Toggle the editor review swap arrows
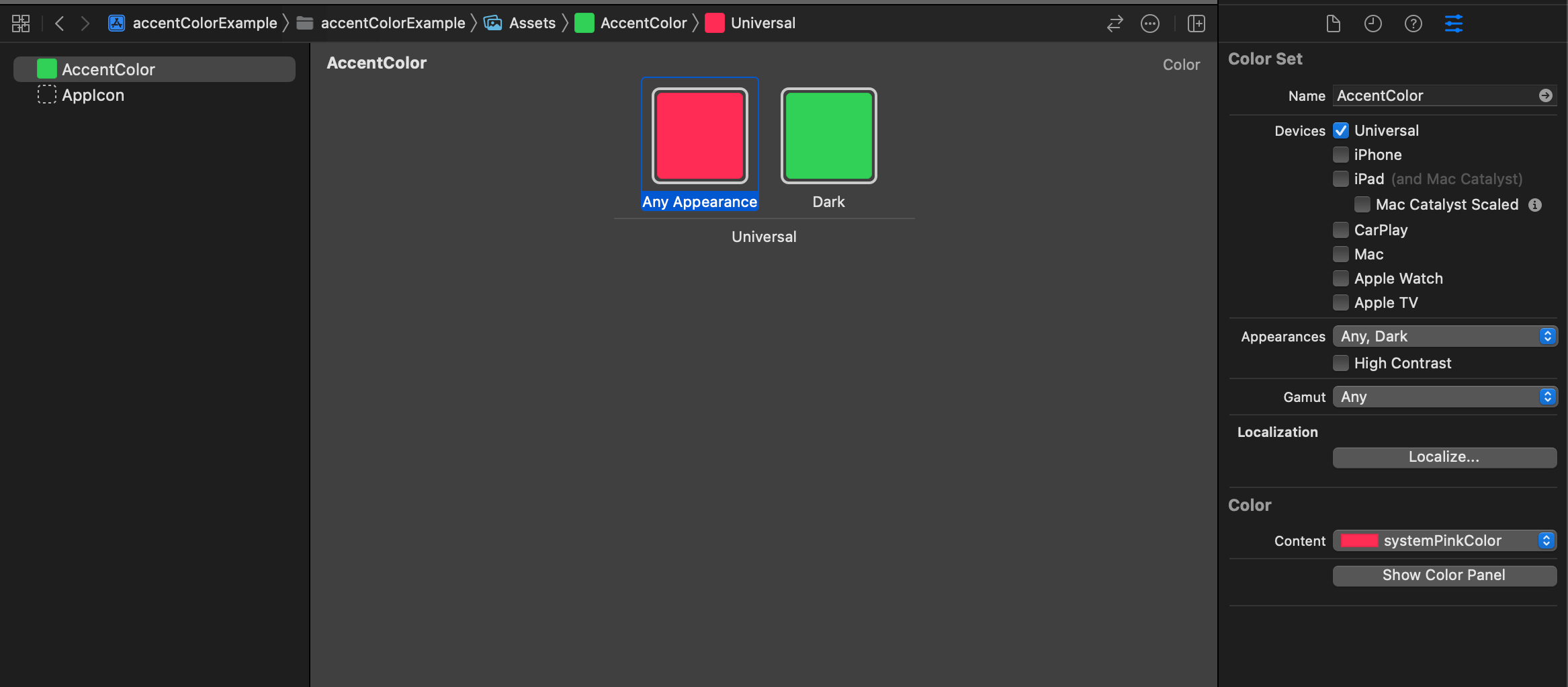This screenshot has height=687, width=1568. pyautogui.click(x=1115, y=24)
